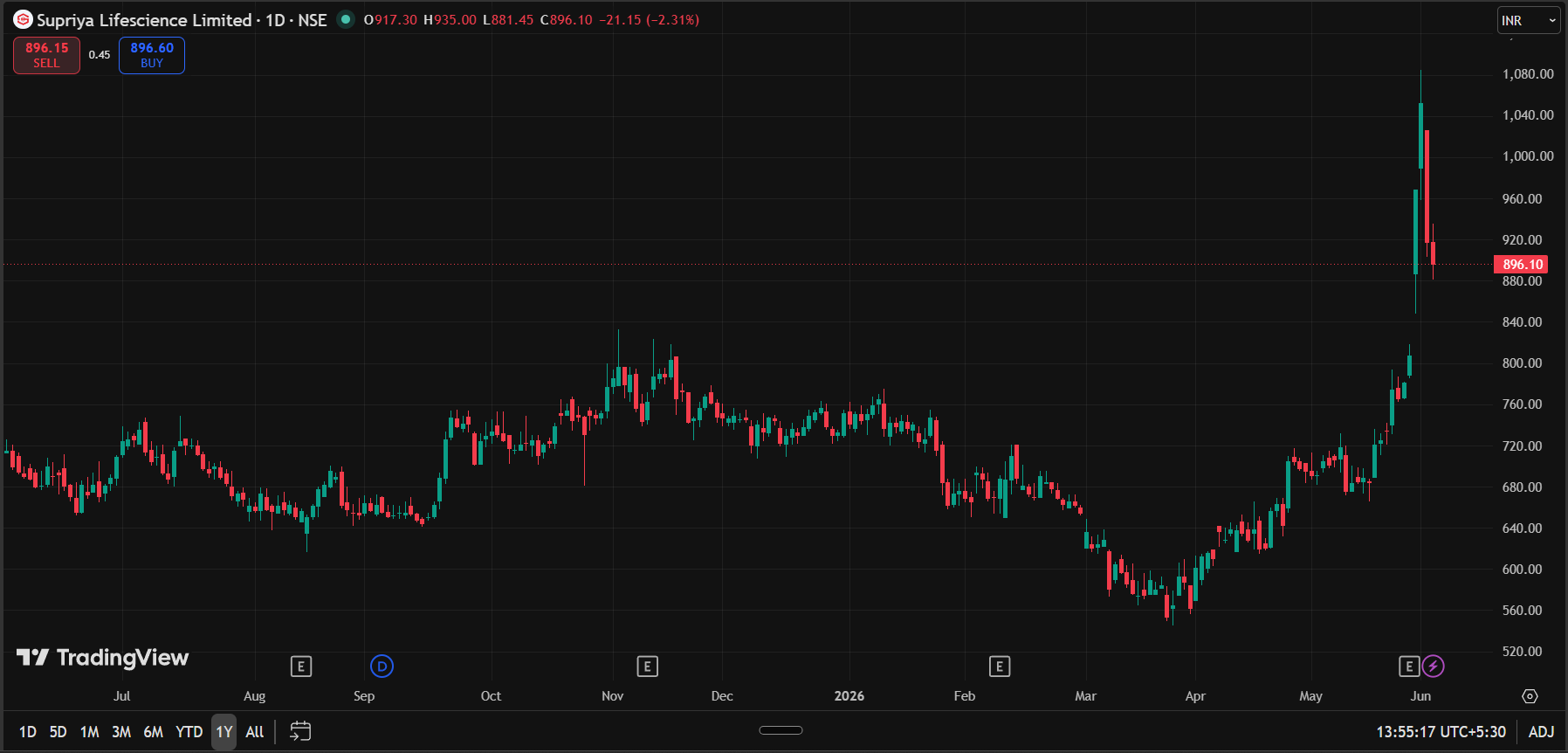Click the 896.10 current price label
Viewport: 1568px width, 753px height.
[x=1523, y=264]
